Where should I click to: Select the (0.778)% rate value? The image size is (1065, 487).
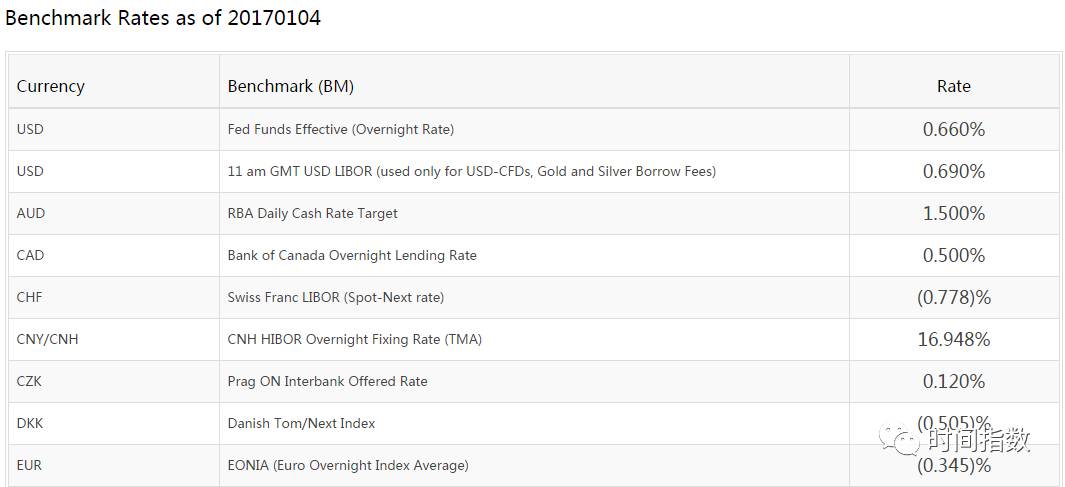[x=953, y=297]
